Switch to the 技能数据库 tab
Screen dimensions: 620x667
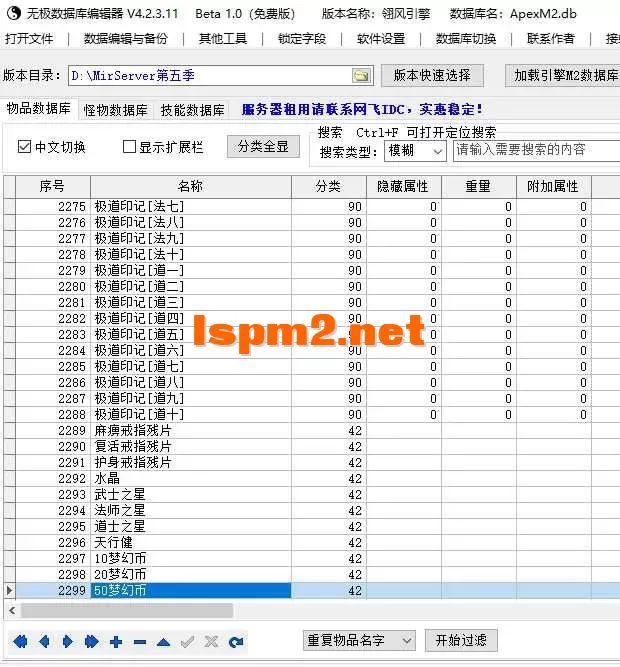[192, 110]
